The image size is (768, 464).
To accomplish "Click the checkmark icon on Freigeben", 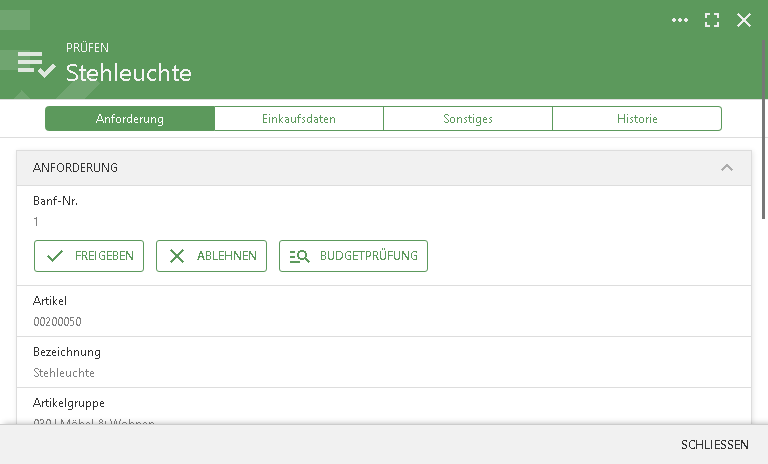I will [55, 256].
